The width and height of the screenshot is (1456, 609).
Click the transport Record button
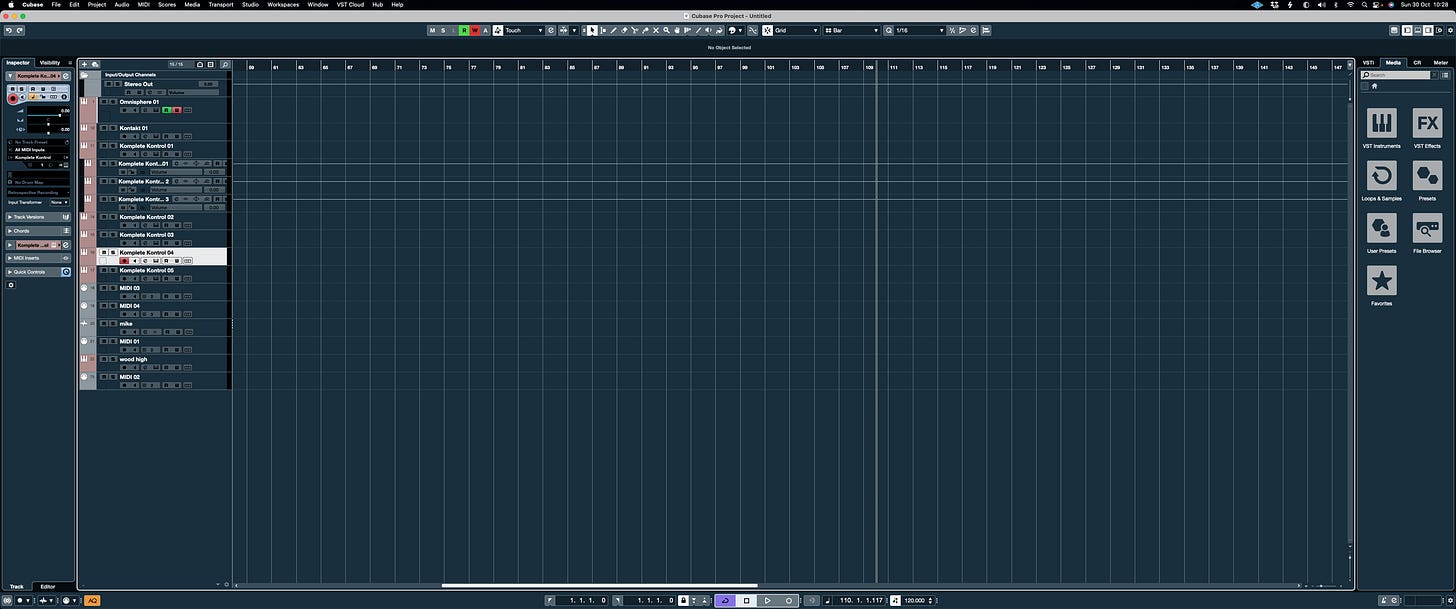[789, 600]
